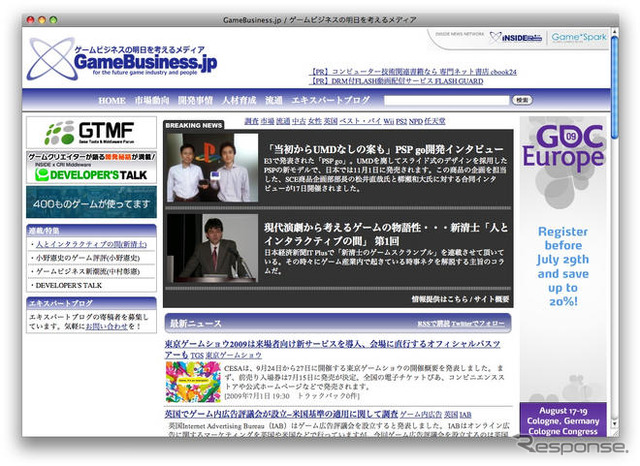Viewport: 640px width, 466px height.
Task: Click the vertical scrollbar thumb
Action: point(614,87)
